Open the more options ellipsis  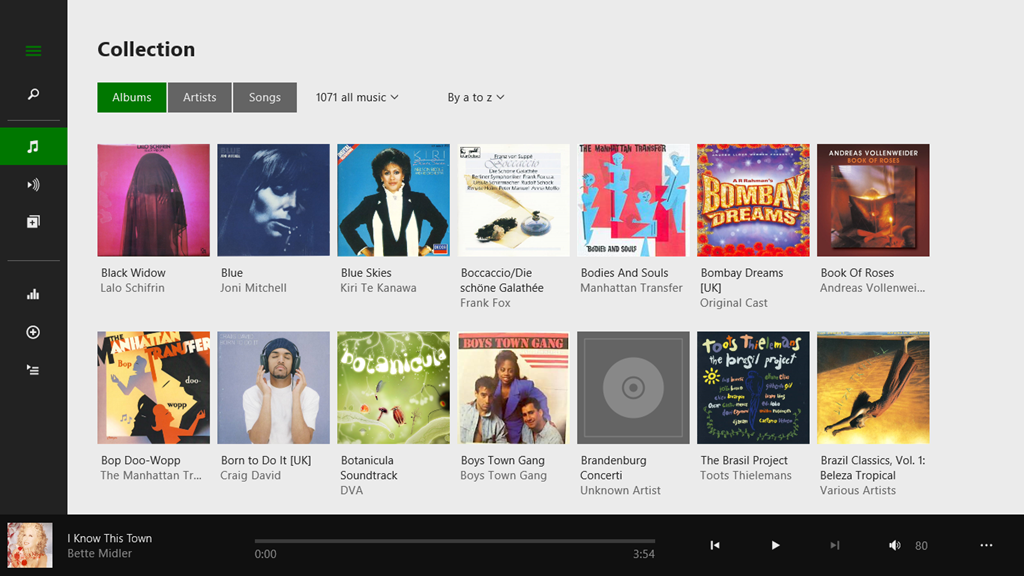[x=986, y=545]
